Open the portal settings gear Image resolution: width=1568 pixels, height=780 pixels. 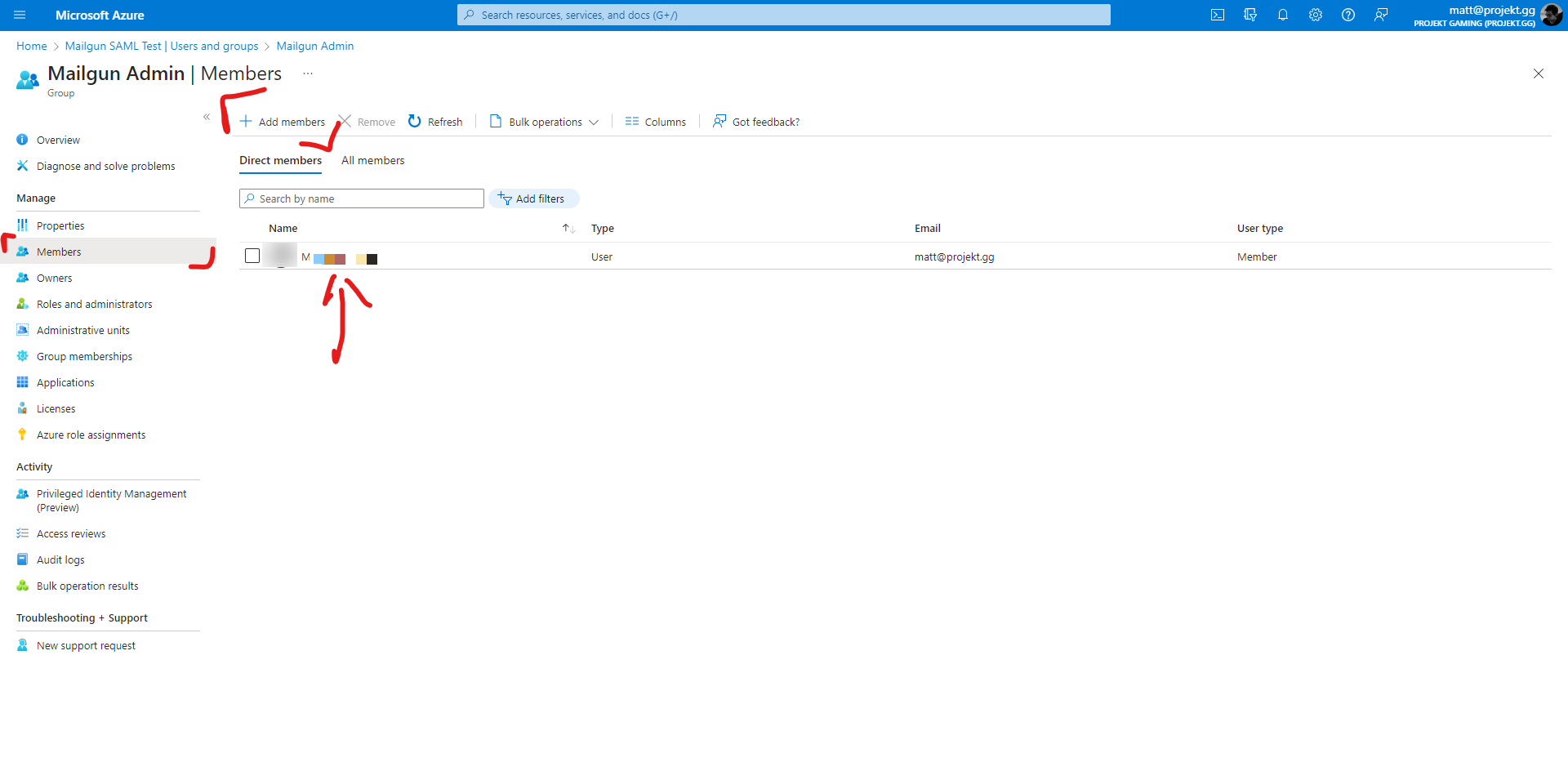tap(1316, 15)
